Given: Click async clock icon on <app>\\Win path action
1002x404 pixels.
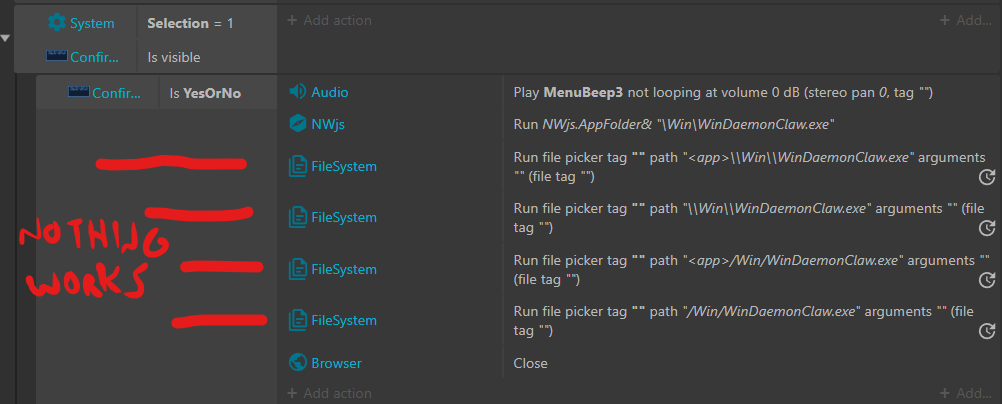Looking at the screenshot, I should click(985, 177).
